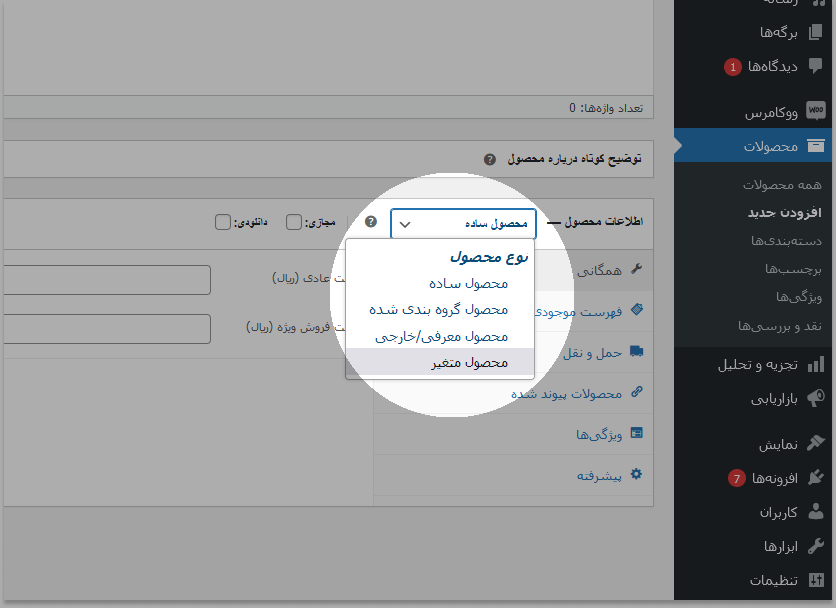Choose external product (محصول معرفی/خارجی) option

coord(441,336)
